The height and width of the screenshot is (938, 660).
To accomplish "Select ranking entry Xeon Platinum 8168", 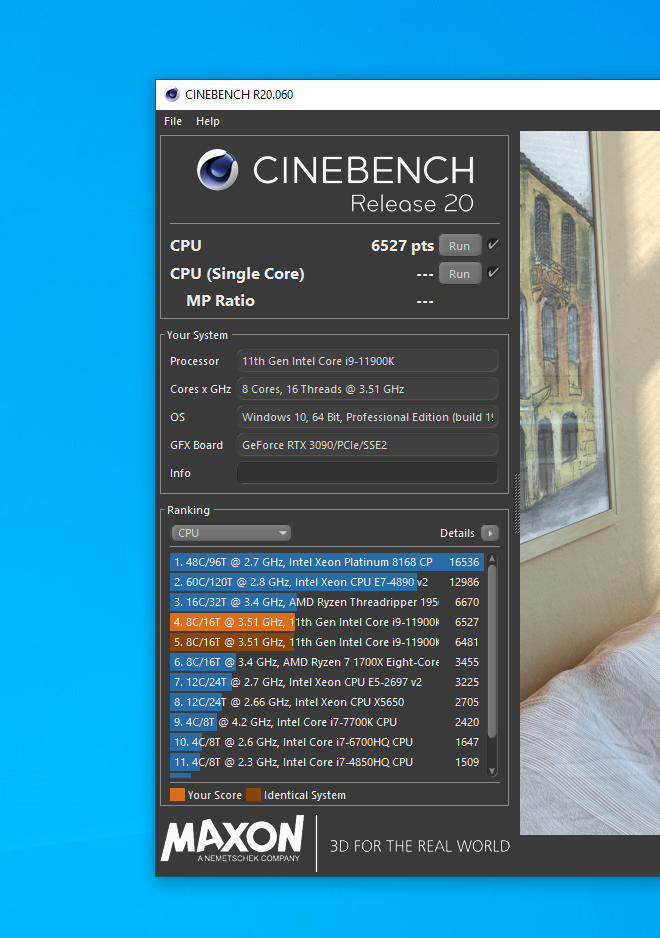I will 327,562.
